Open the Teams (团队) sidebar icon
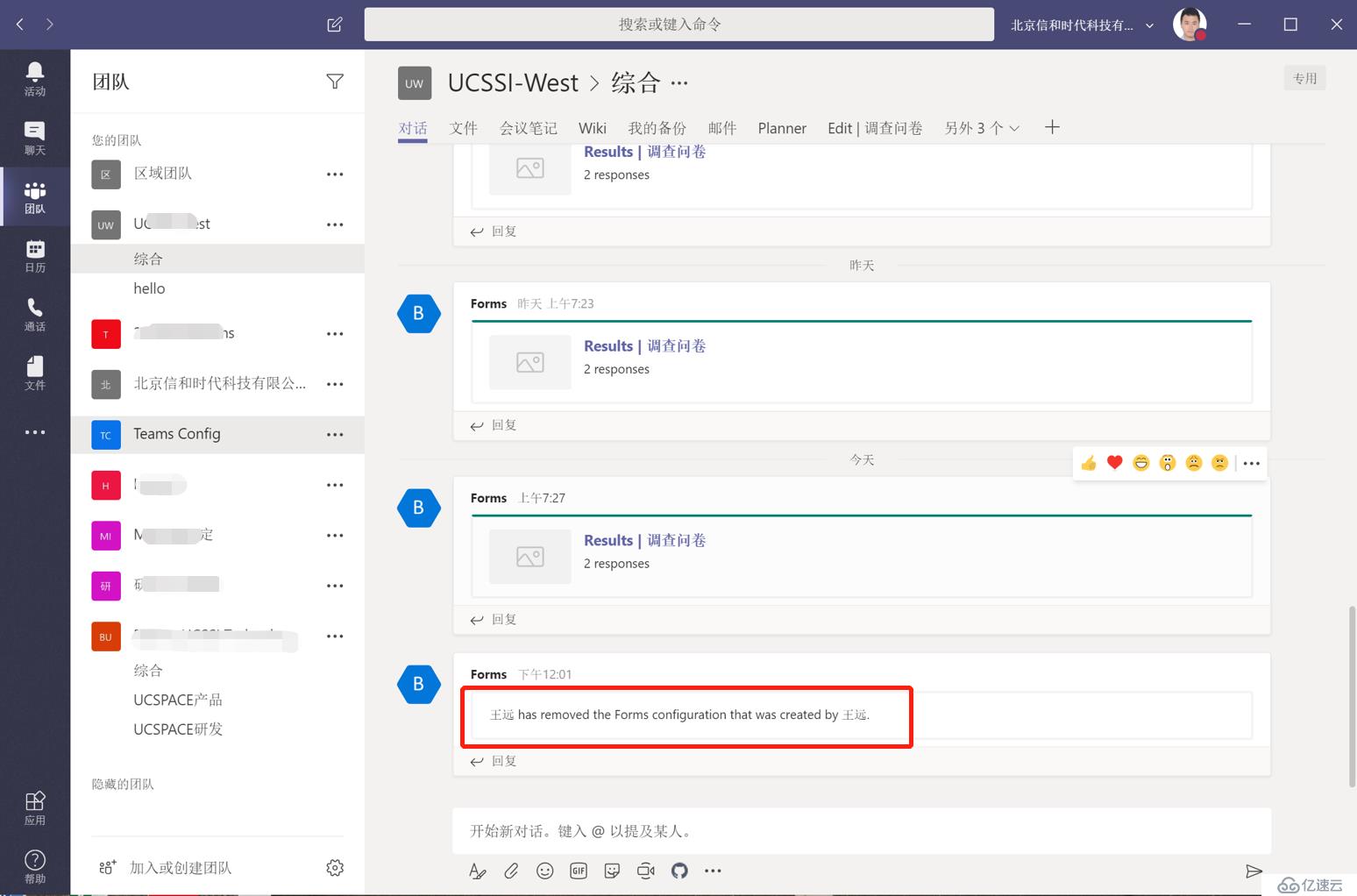The width and height of the screenshot is (1357, 896). 35,197
